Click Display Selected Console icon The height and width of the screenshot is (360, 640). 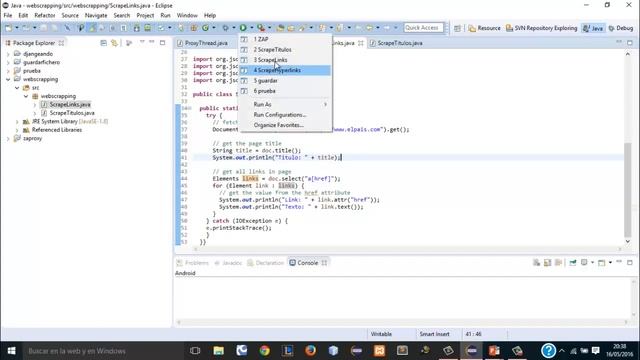click(584, 262)
